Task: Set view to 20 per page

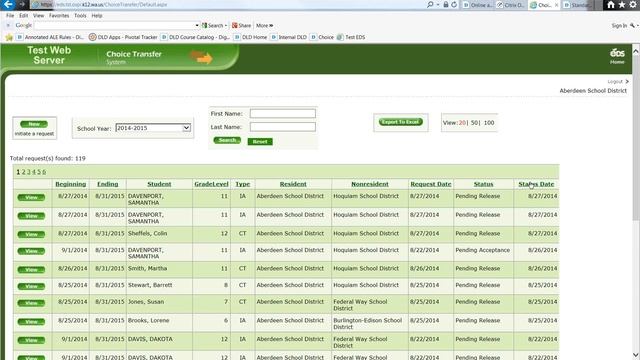Action: coord(462,122)
